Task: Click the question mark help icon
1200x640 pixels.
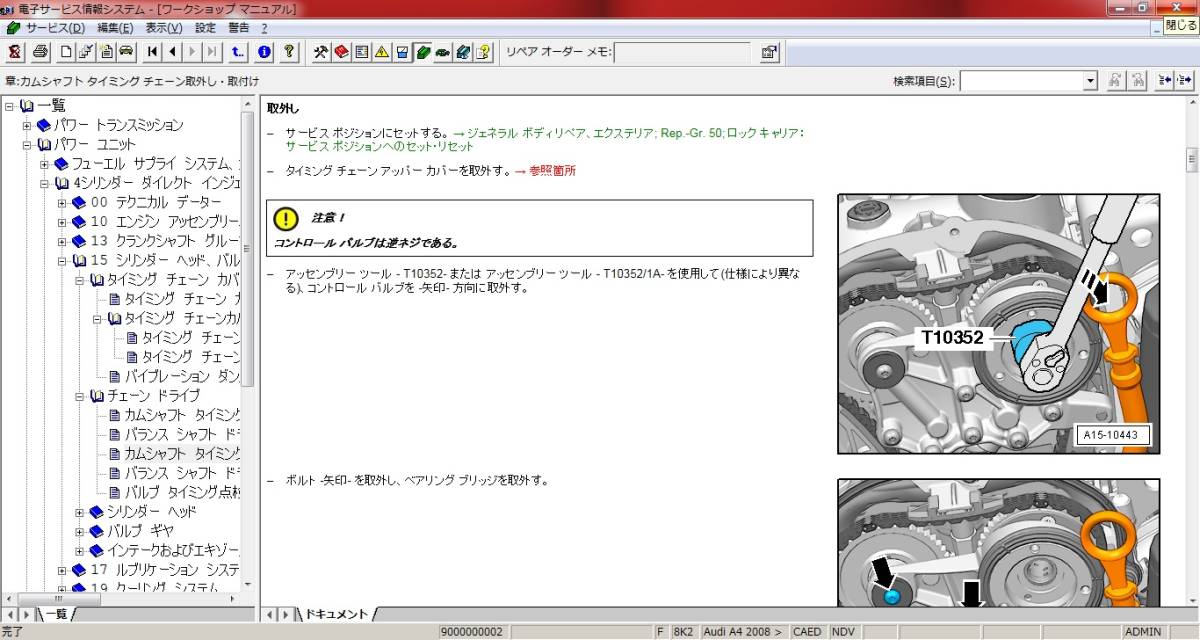Action: tap(288, 52)
